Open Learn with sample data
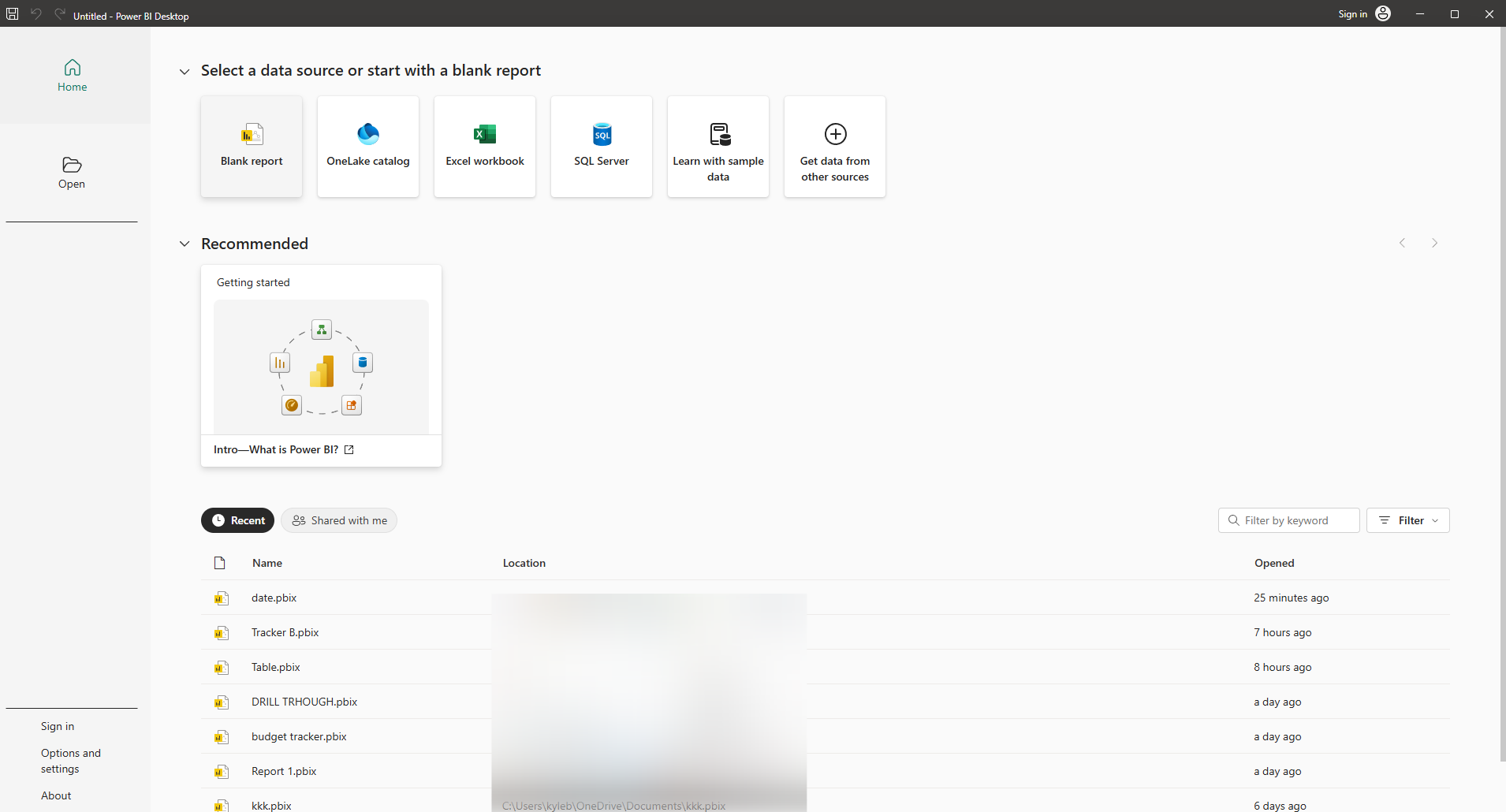1506x812 pixels. pos(718,147)
